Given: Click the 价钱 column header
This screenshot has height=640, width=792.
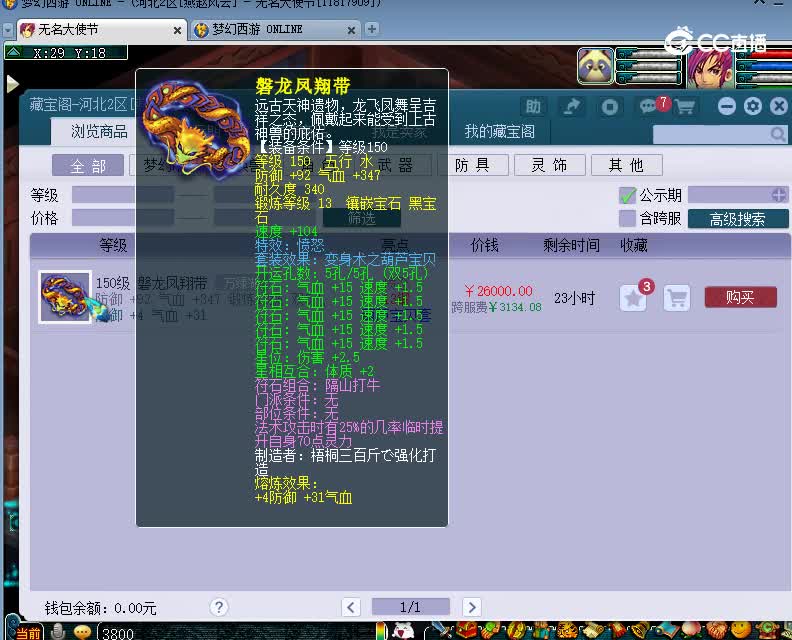Looking at the screenshot, I should pyautogui.click(x=484, y=245).
